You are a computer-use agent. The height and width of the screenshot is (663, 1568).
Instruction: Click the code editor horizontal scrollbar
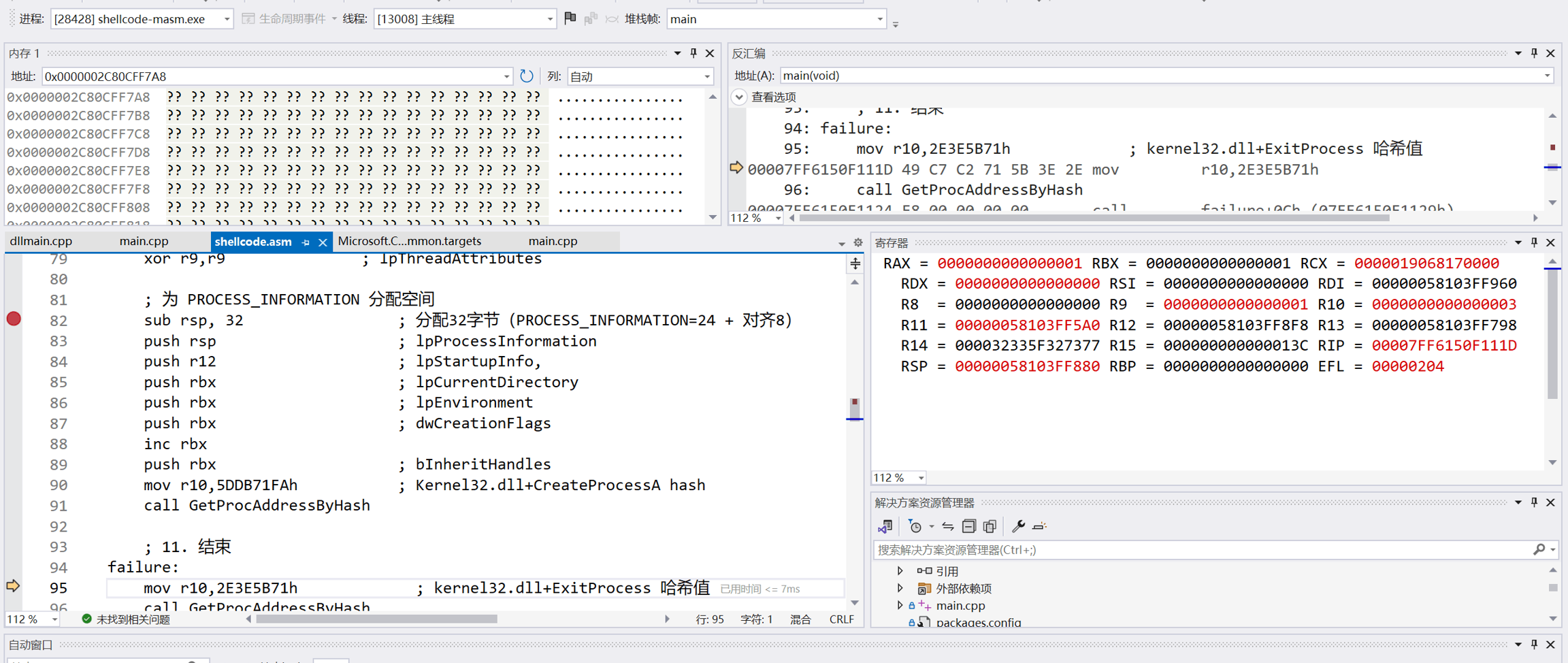(376, 619)
